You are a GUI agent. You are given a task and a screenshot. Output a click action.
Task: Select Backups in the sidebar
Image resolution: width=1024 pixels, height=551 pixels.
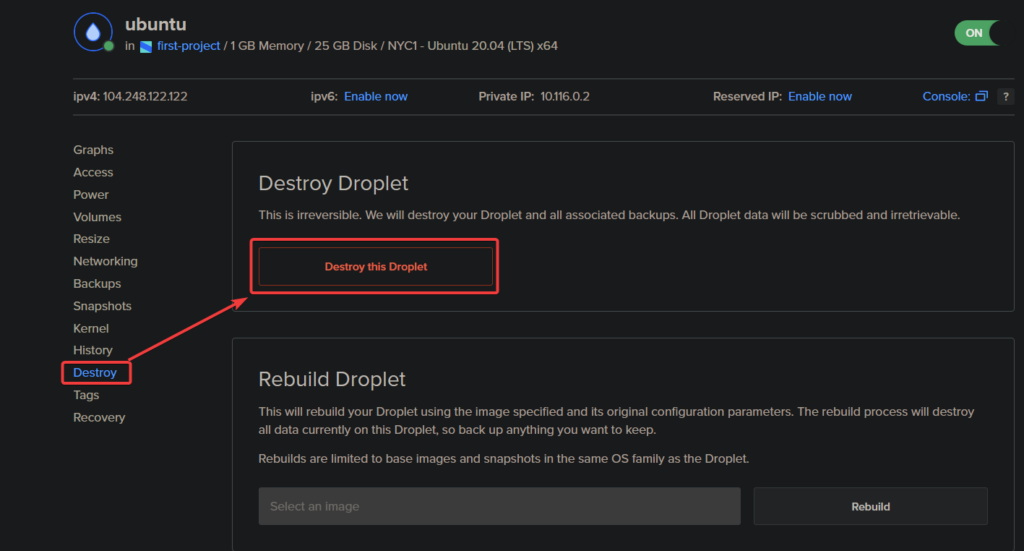pyautogui.click(x=97, y=284)
